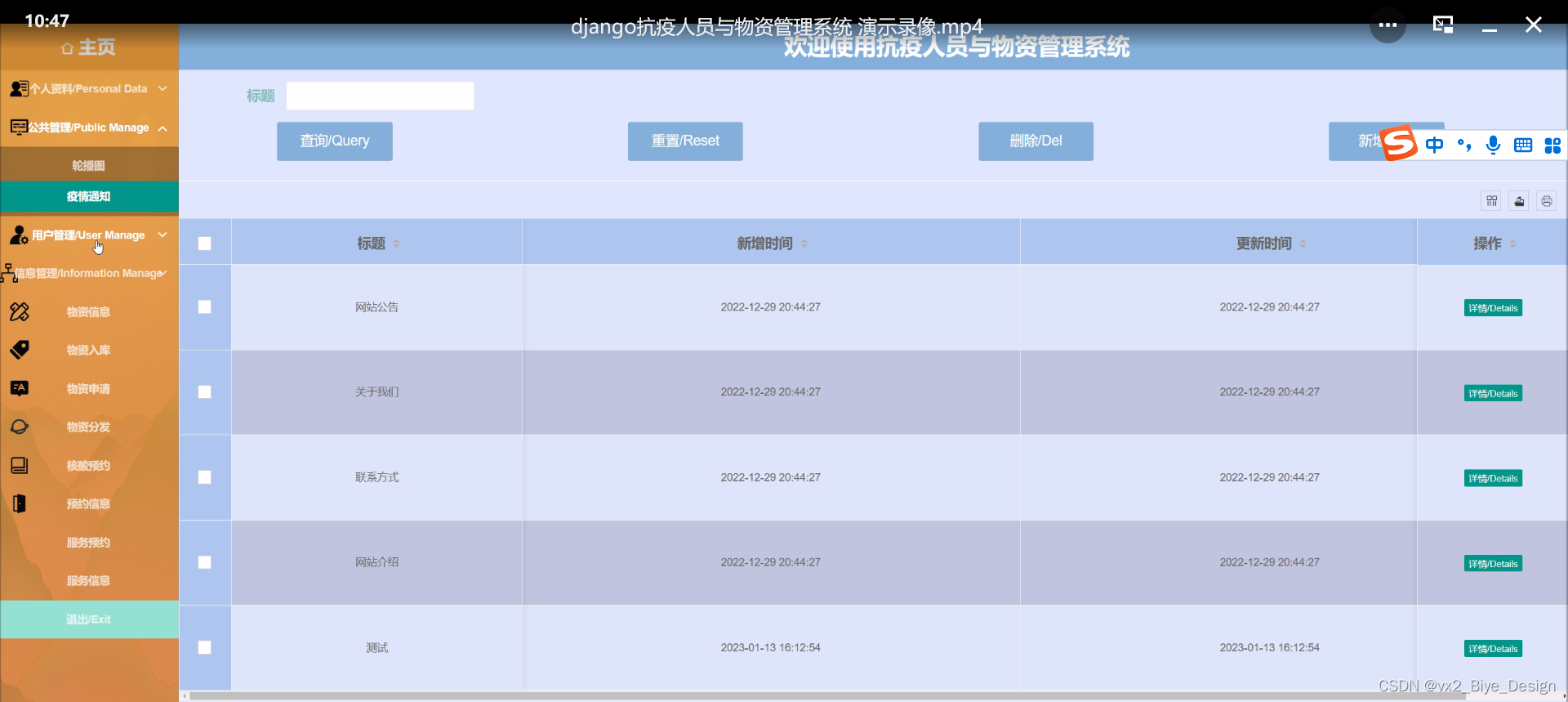
Task: Sort by the 更新时间 column arrows
Action: (1303, 244)
